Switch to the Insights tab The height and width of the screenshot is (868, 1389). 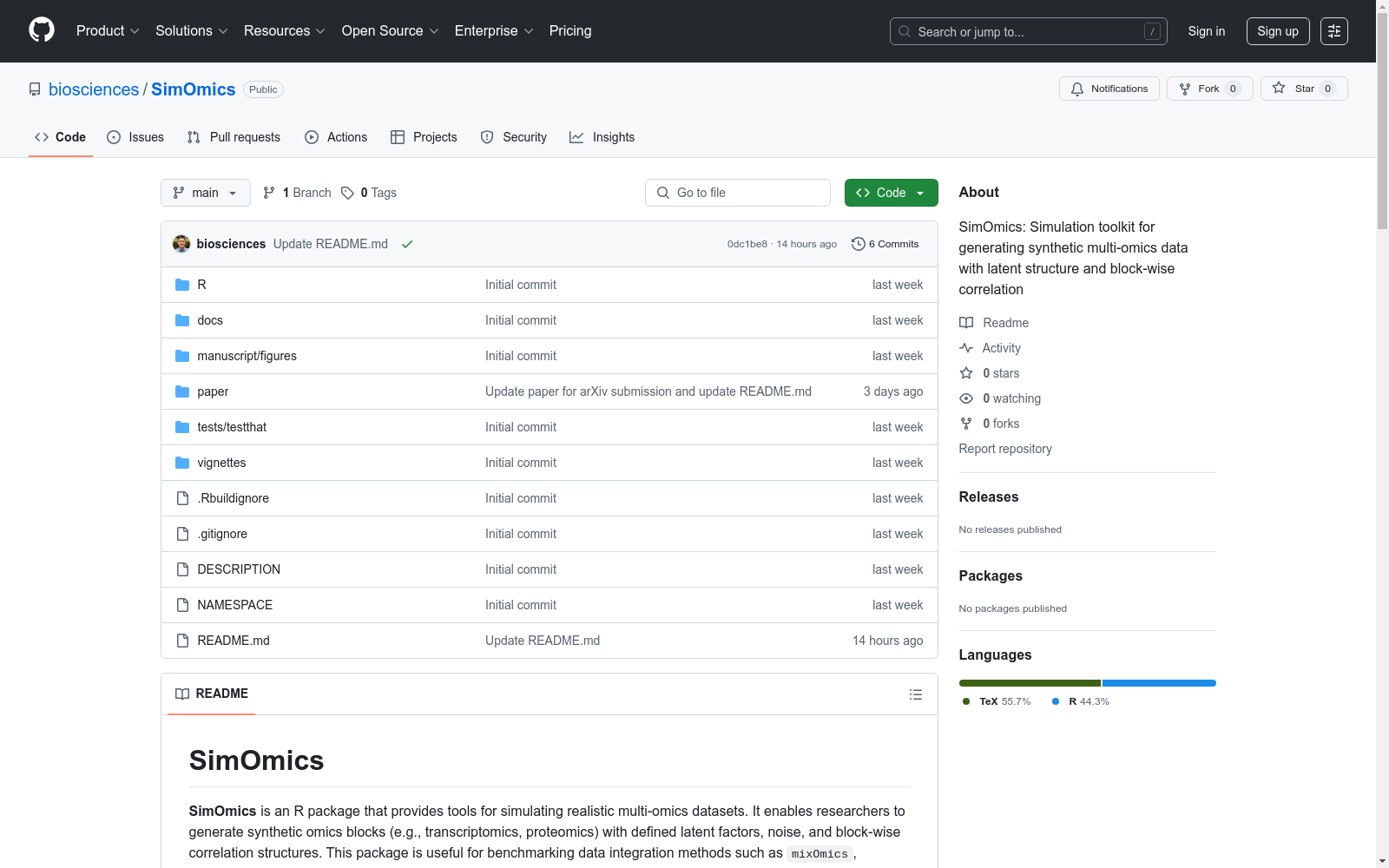pyautogui.click(x=602, y=137)
